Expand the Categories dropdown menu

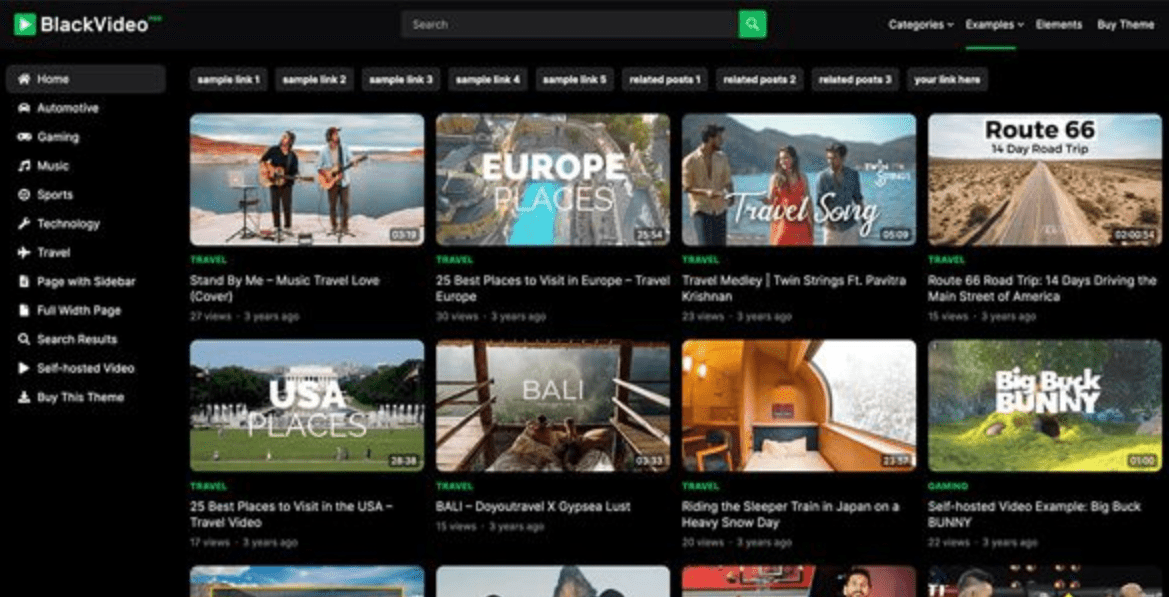click(920, 25)
